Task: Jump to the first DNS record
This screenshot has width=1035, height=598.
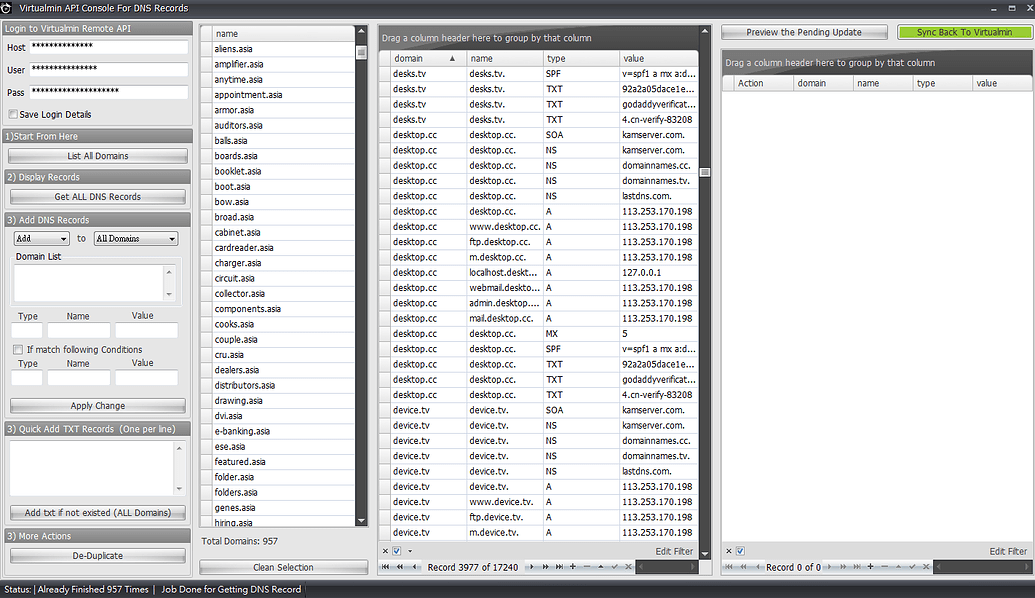Action: pos(385,567)
